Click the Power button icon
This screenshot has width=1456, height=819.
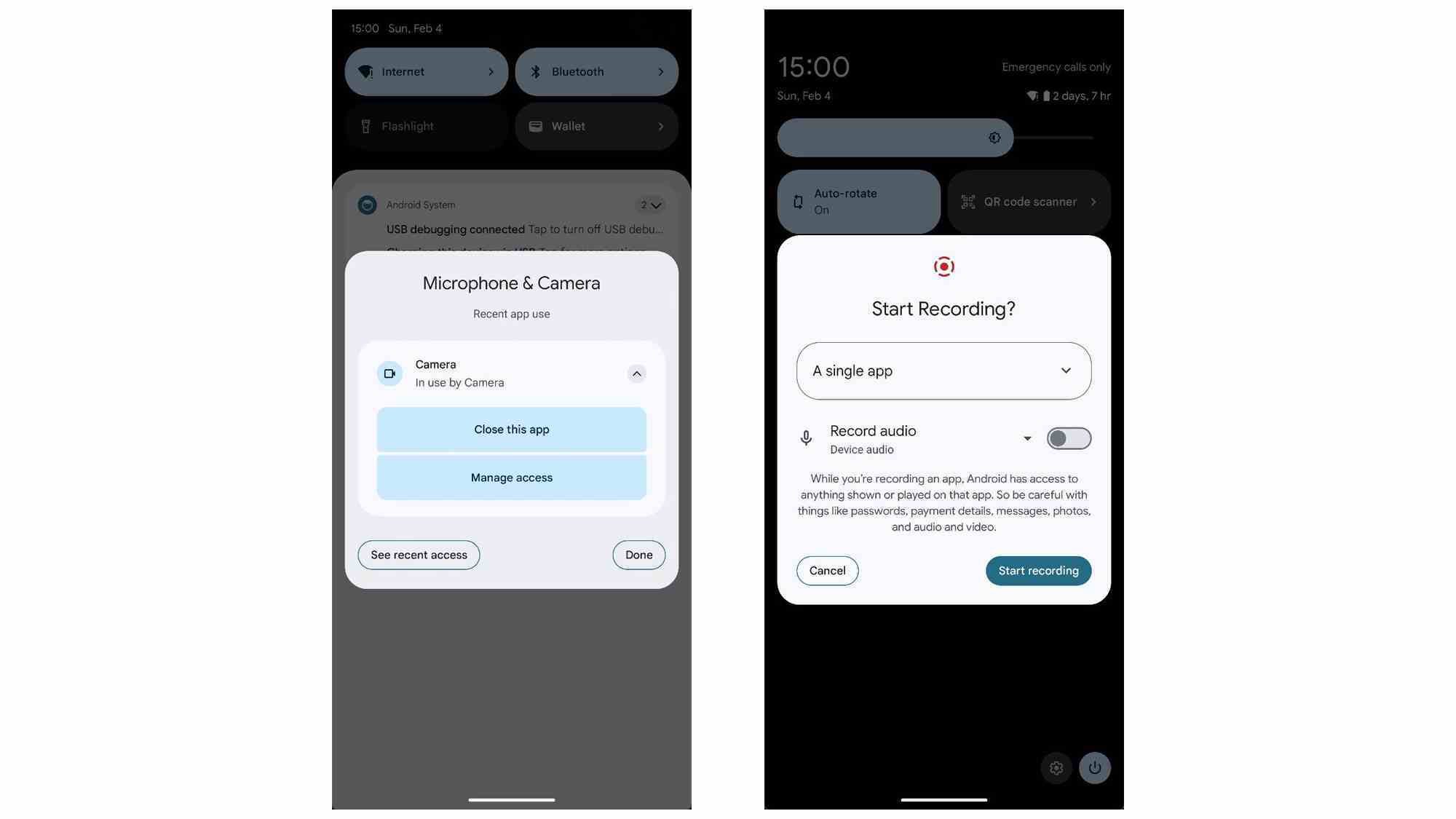tap(1096, 767)
